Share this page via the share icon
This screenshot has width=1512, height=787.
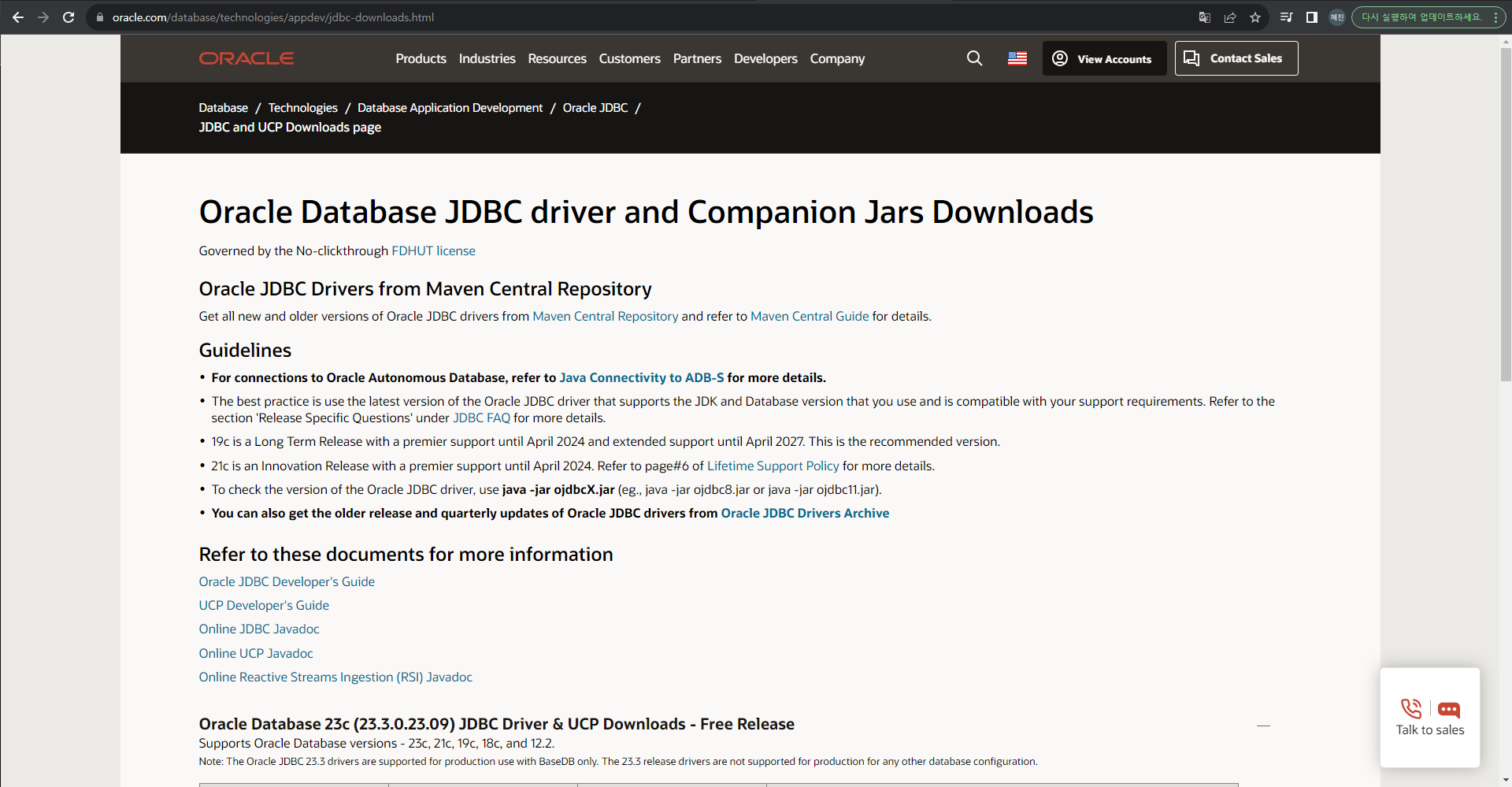pyautogui.click(x=1230, y=17)
